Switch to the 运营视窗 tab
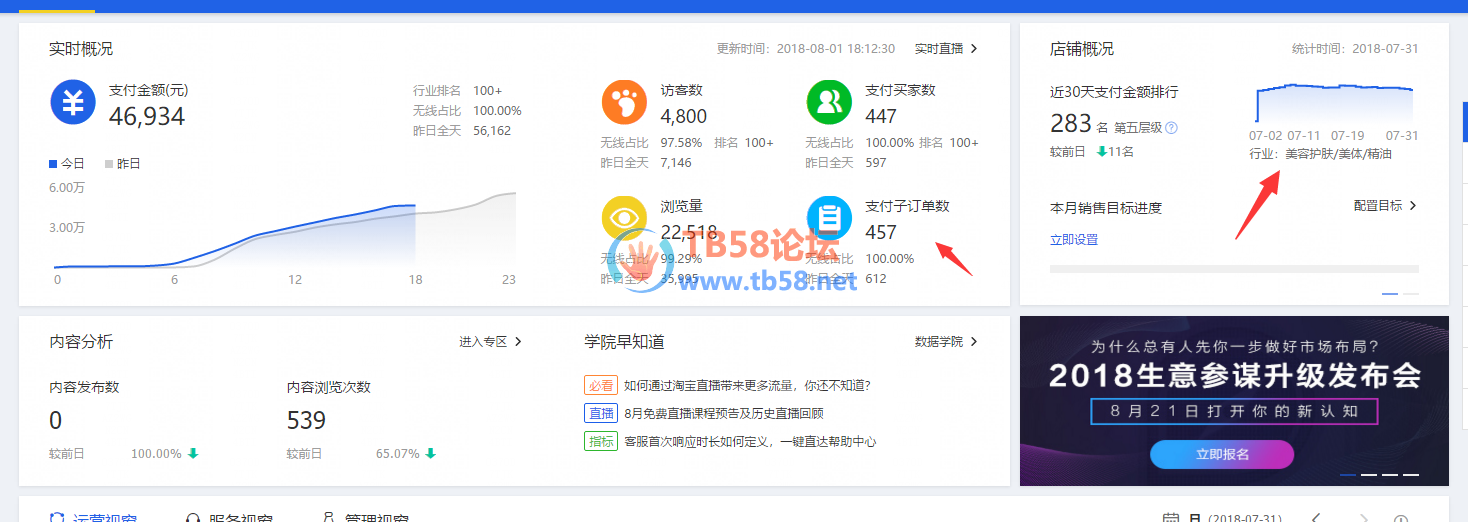 tap(93, 518)
